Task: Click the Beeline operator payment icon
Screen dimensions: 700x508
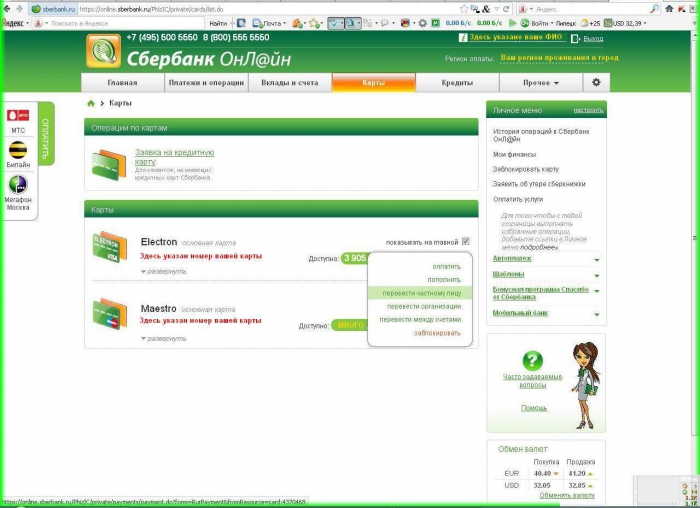Action: (18, 150)
